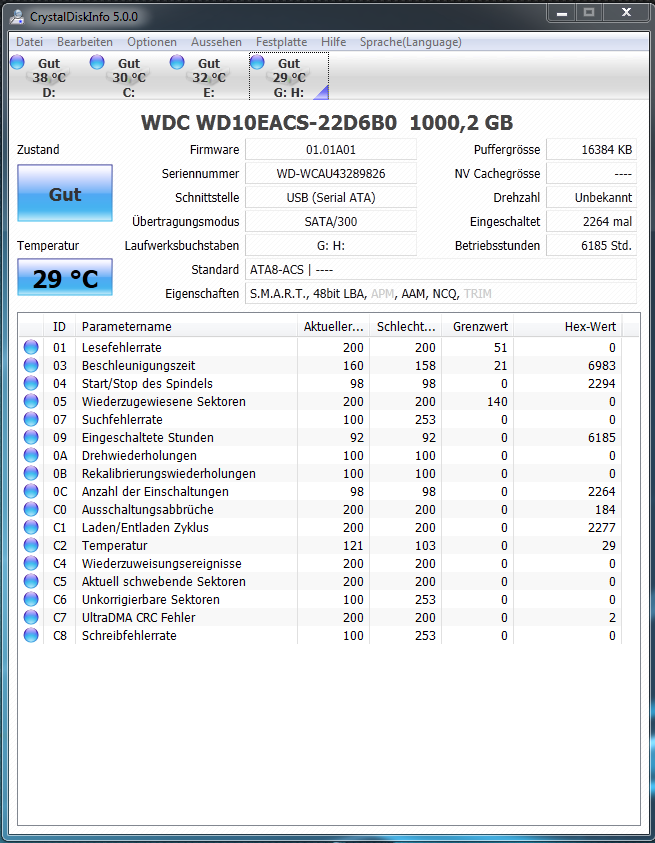The width and height of the screenshot is (655, 843).
Task: Click the Schlecht... column header
Action: (406, 326)
